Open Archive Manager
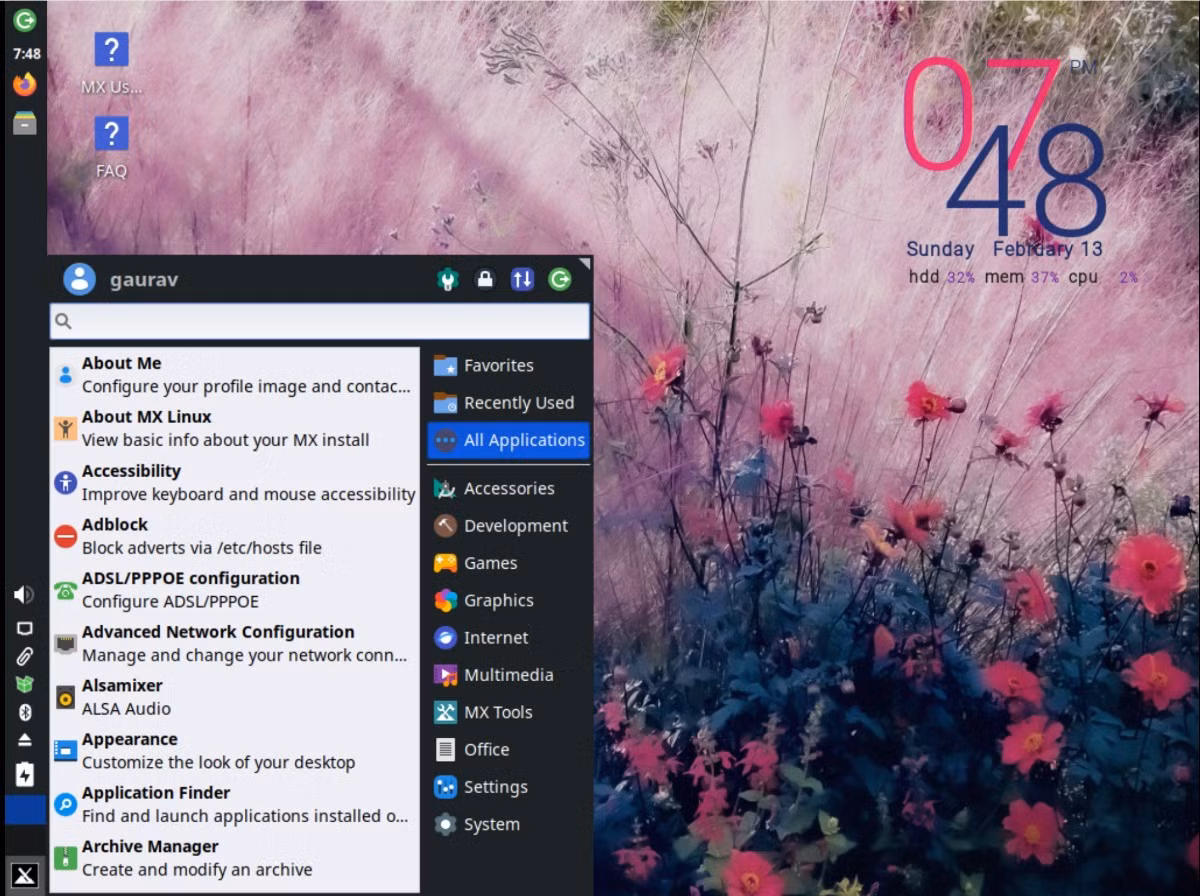 (x=235, y=858)
